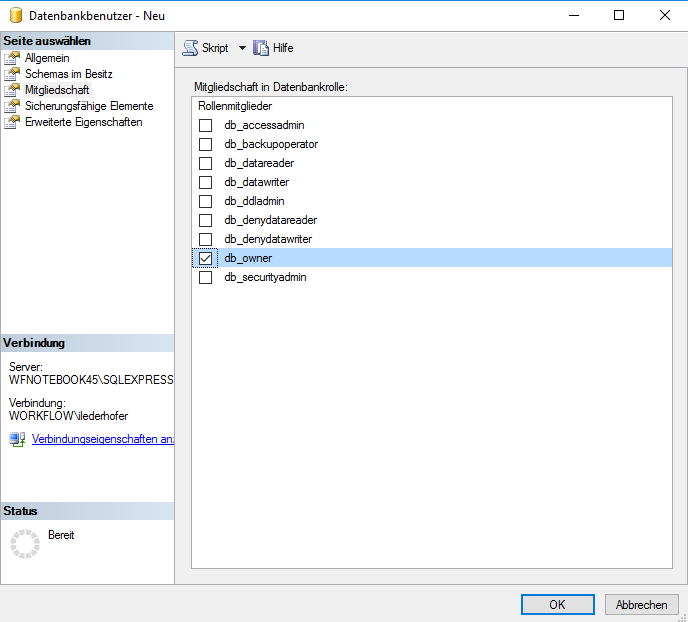Screen dimensions: 688x622
Task: Select the Erweiterte Eigenschaften page icon
Action: tap(12, 122)
